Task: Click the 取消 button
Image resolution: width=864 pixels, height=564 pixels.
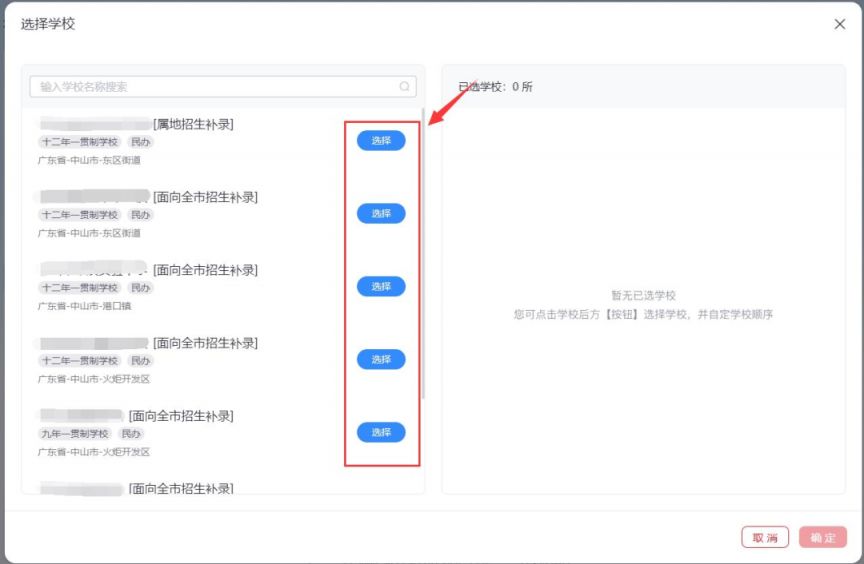Action: 765,538
